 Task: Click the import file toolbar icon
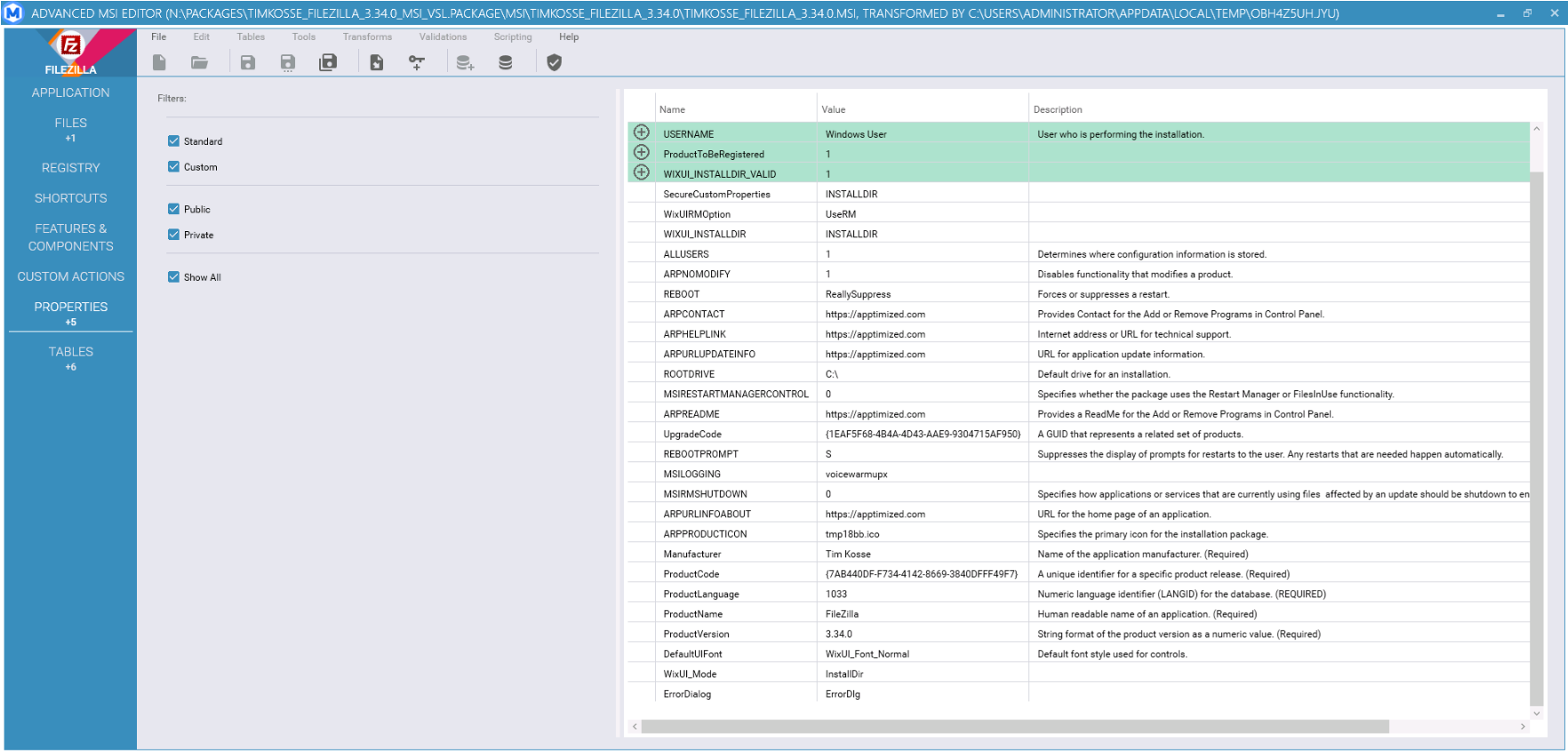point(377,62)
